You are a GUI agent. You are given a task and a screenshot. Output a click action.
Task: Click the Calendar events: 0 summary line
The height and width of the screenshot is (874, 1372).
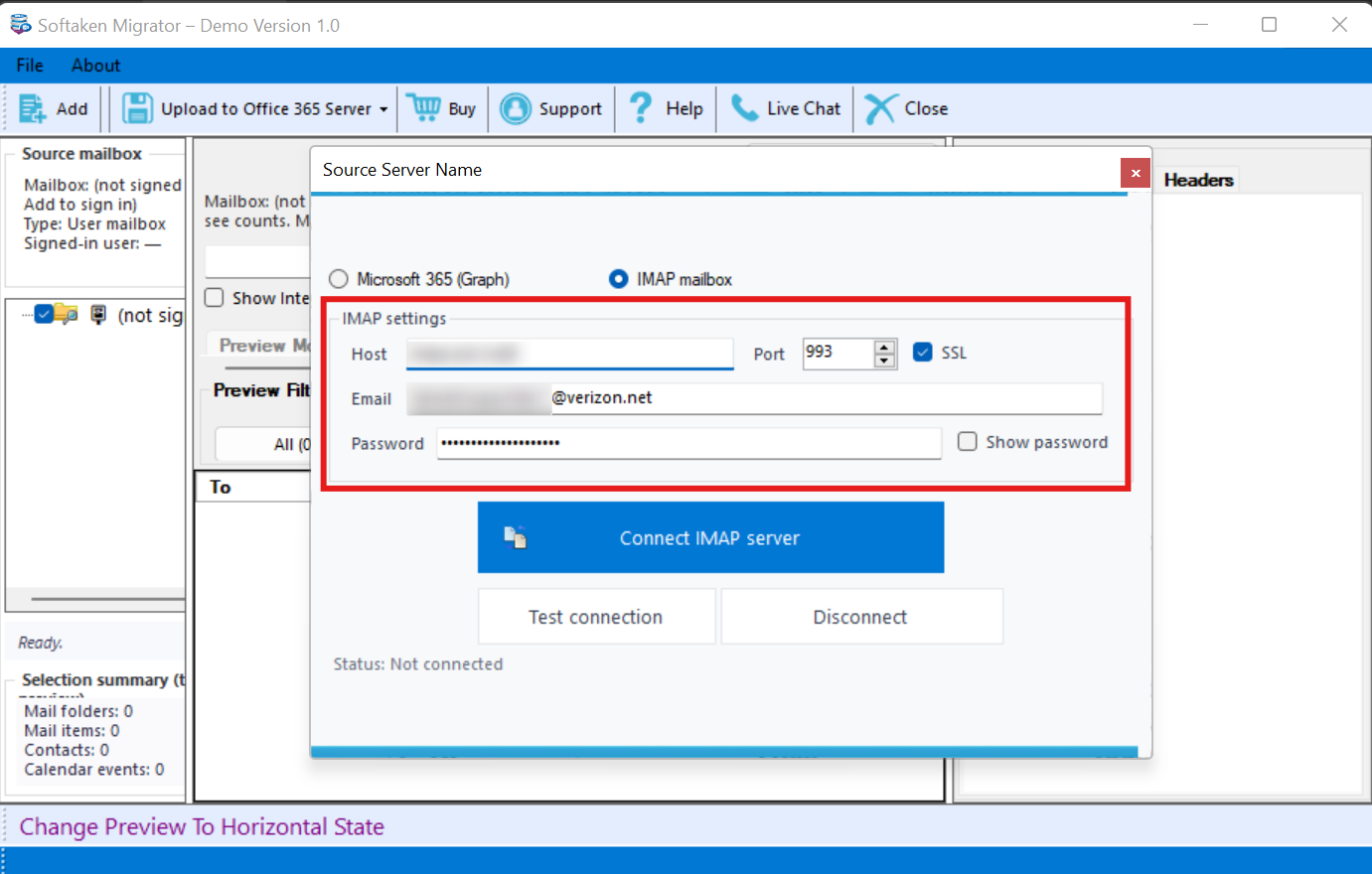point(94,770)
